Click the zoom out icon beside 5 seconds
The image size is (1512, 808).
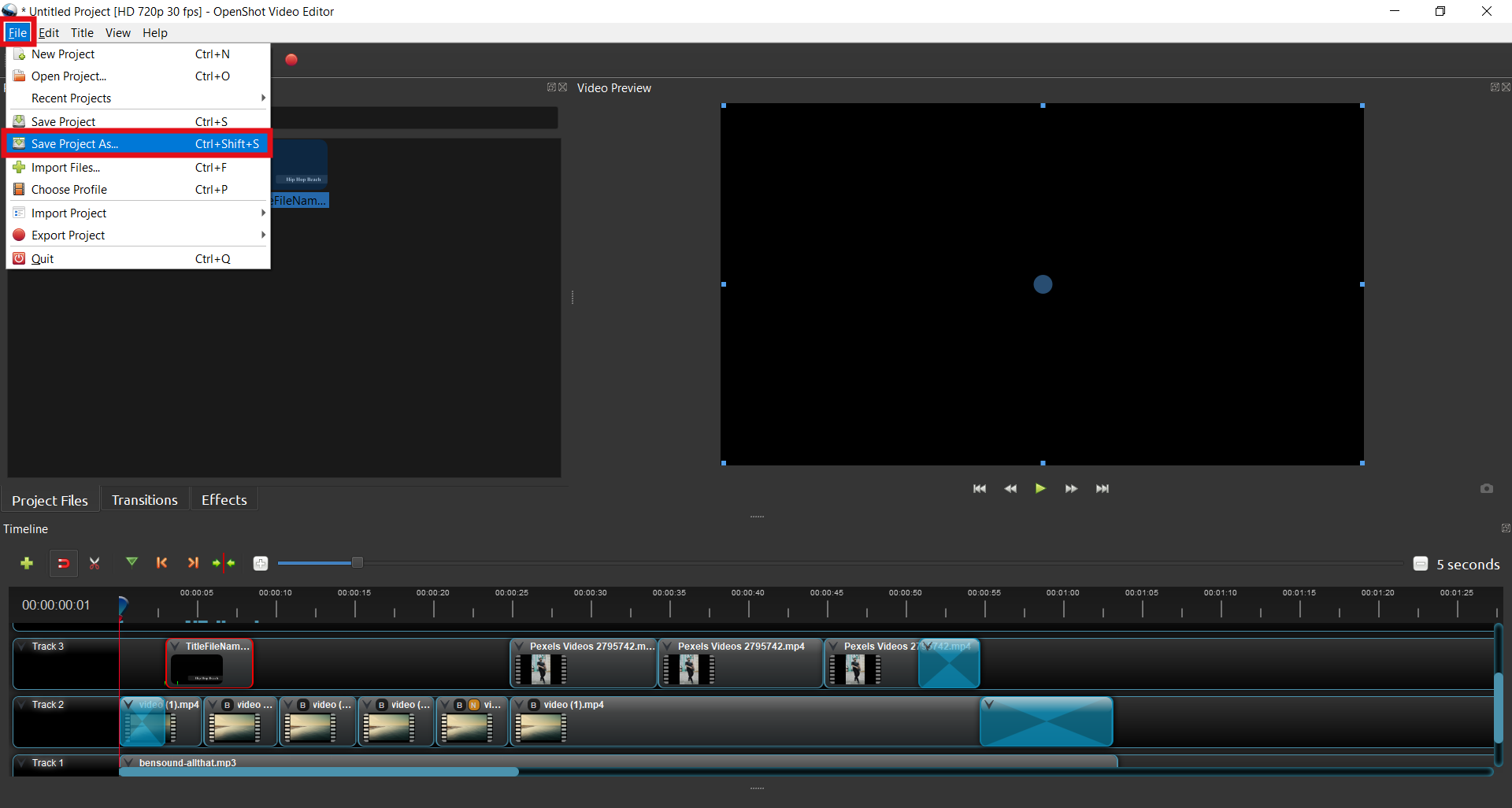[x=1421, y=564]
